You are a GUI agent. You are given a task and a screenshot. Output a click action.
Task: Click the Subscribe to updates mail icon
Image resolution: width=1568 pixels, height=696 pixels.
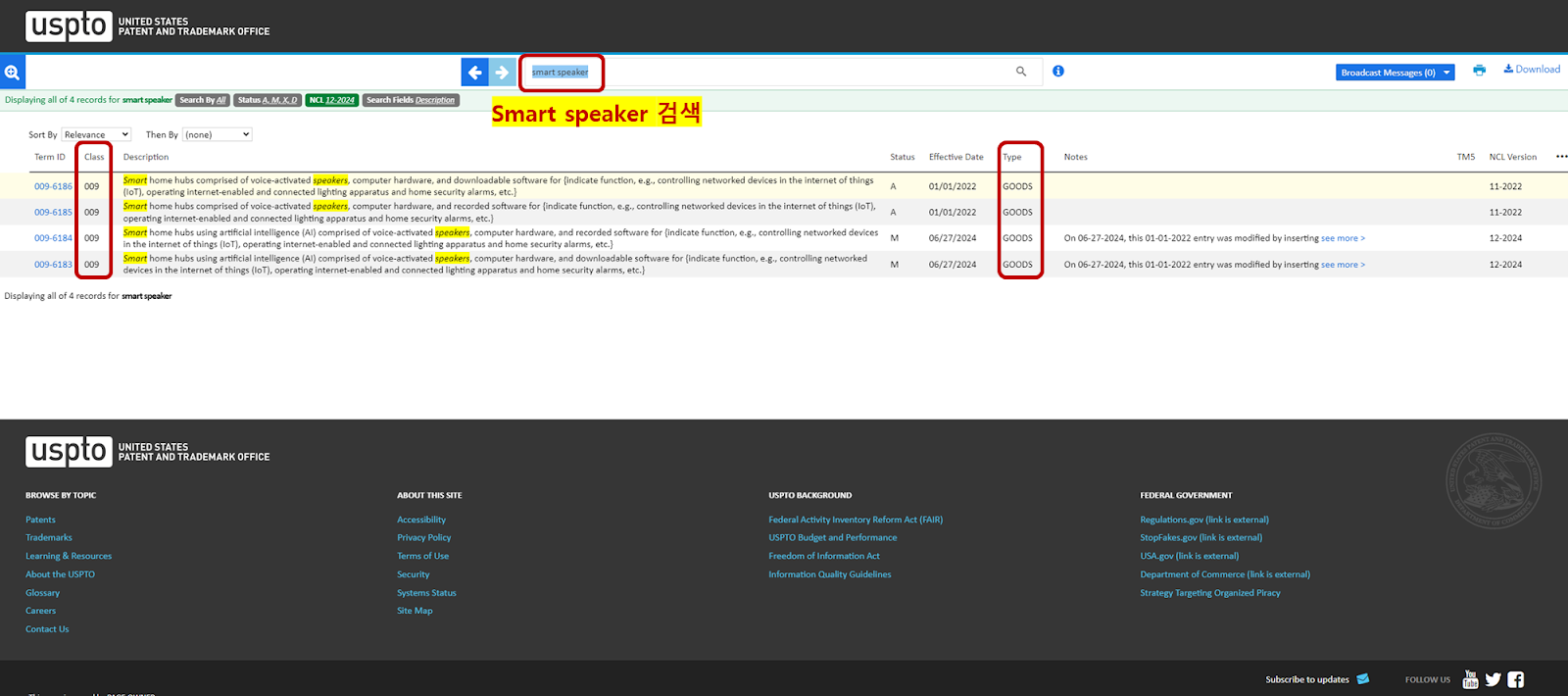tap(1362, 679)
